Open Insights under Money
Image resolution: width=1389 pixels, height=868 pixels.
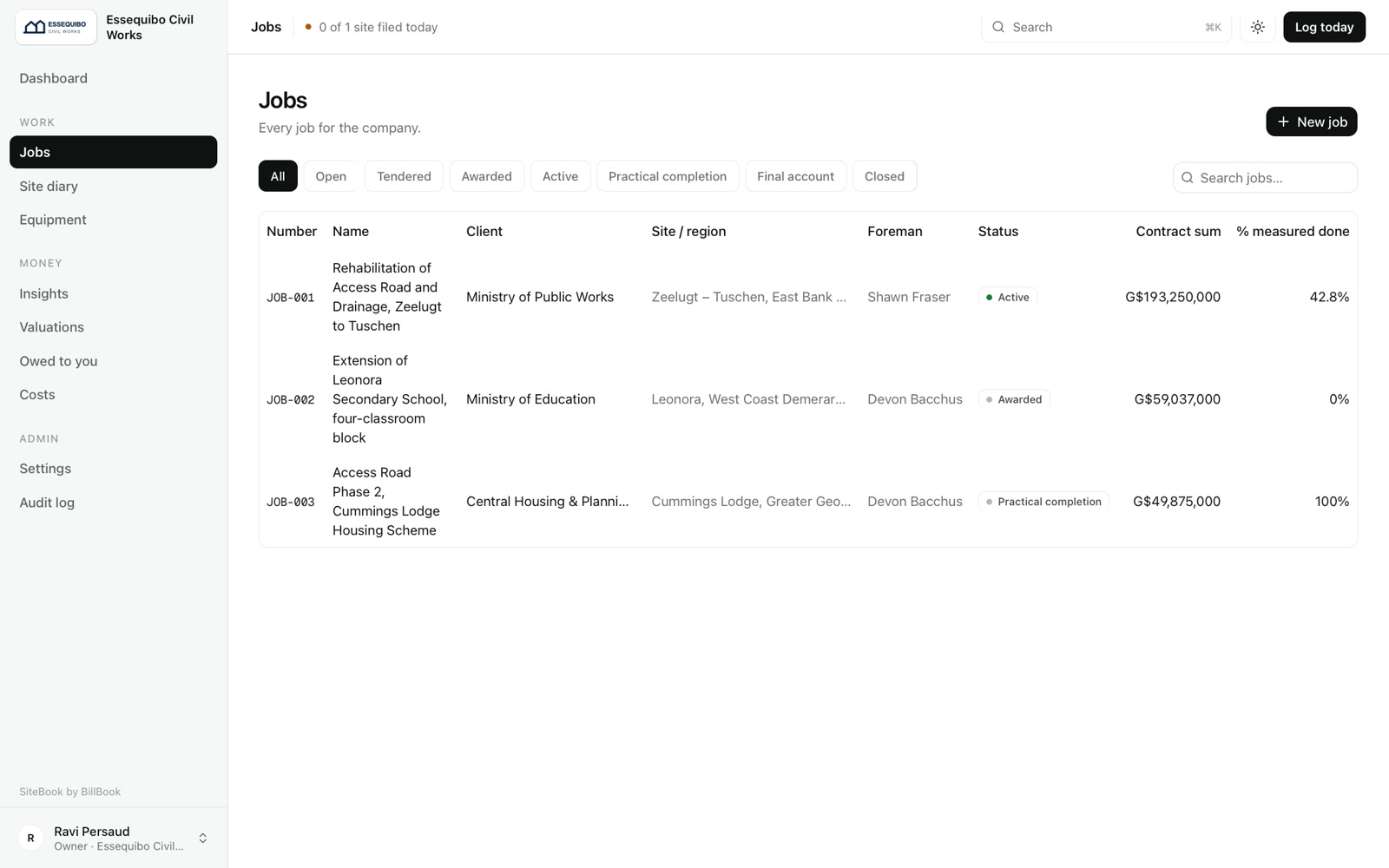click(x=113, y=293)
